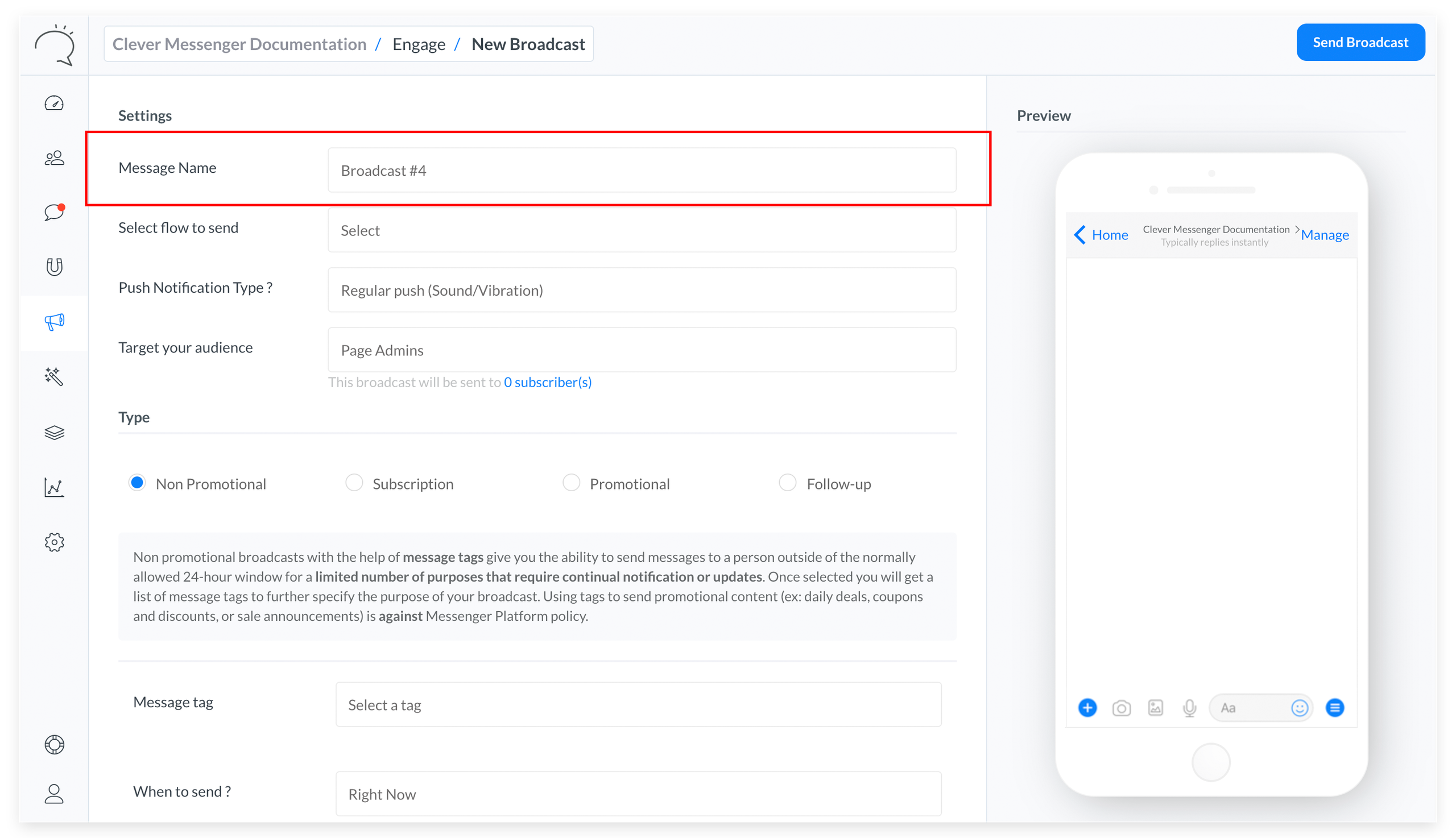
Task: Go to Engage in the breadcrumb
Action: point(419,44)
